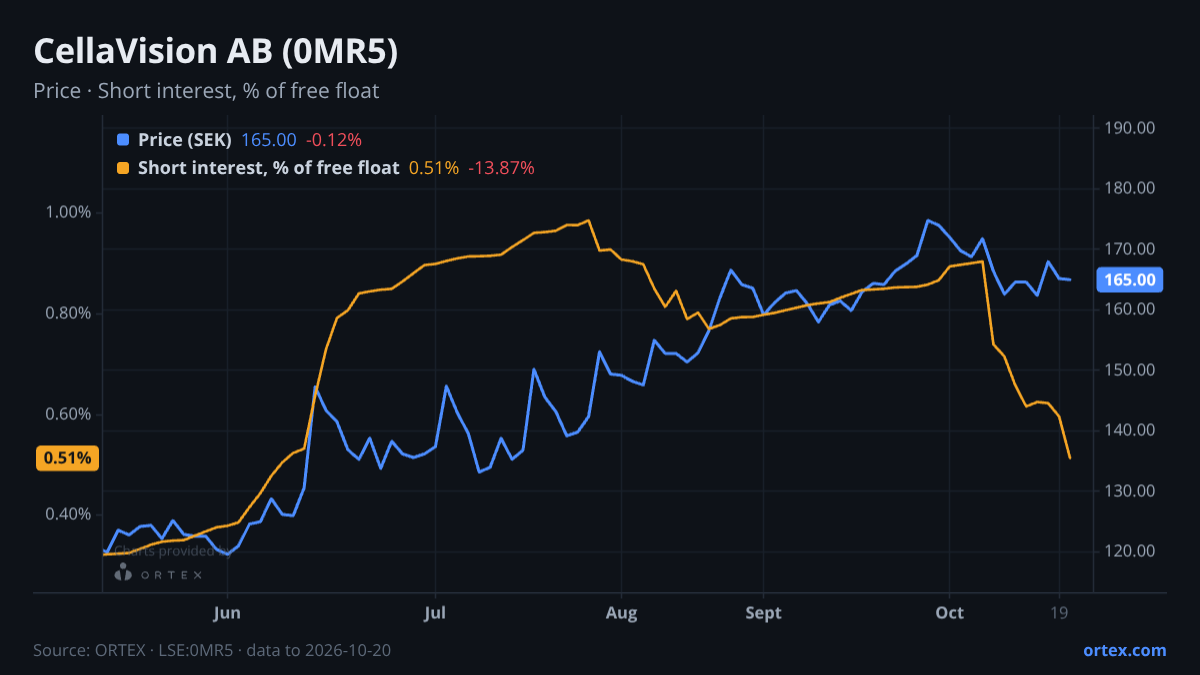
Task: Click the subtitle Price · Short interest, % of free float
Action: coord(206,91)
